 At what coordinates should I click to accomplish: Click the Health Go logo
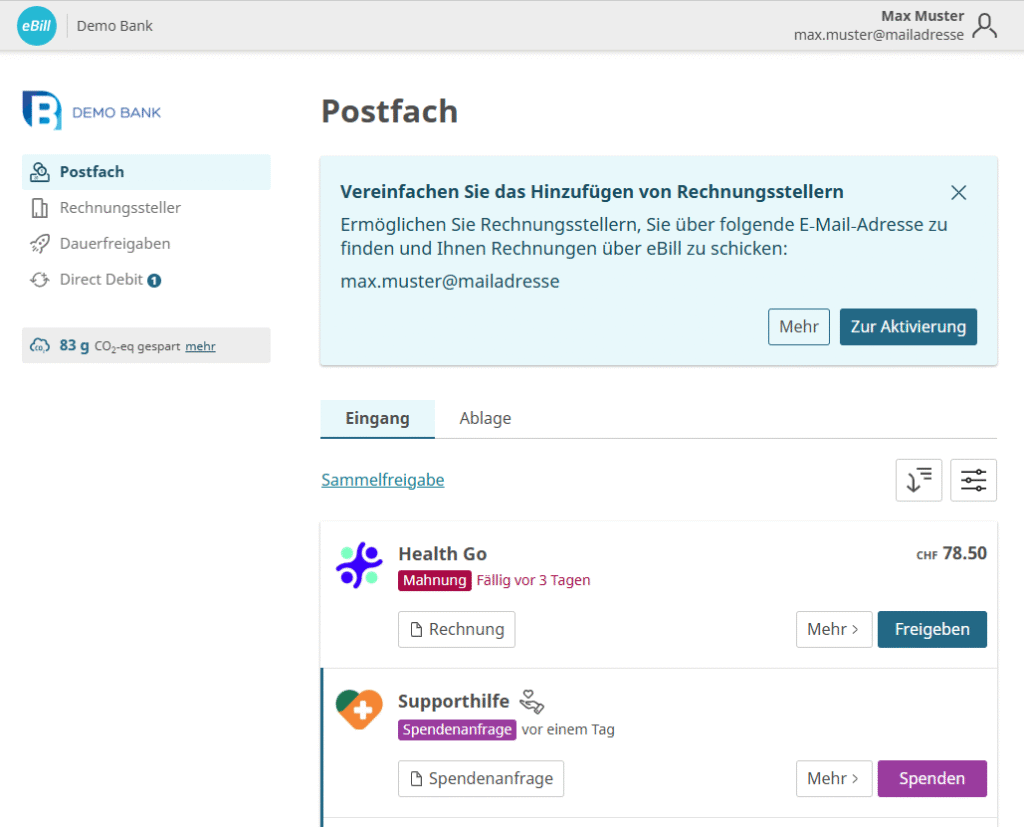tap(359, 565)
